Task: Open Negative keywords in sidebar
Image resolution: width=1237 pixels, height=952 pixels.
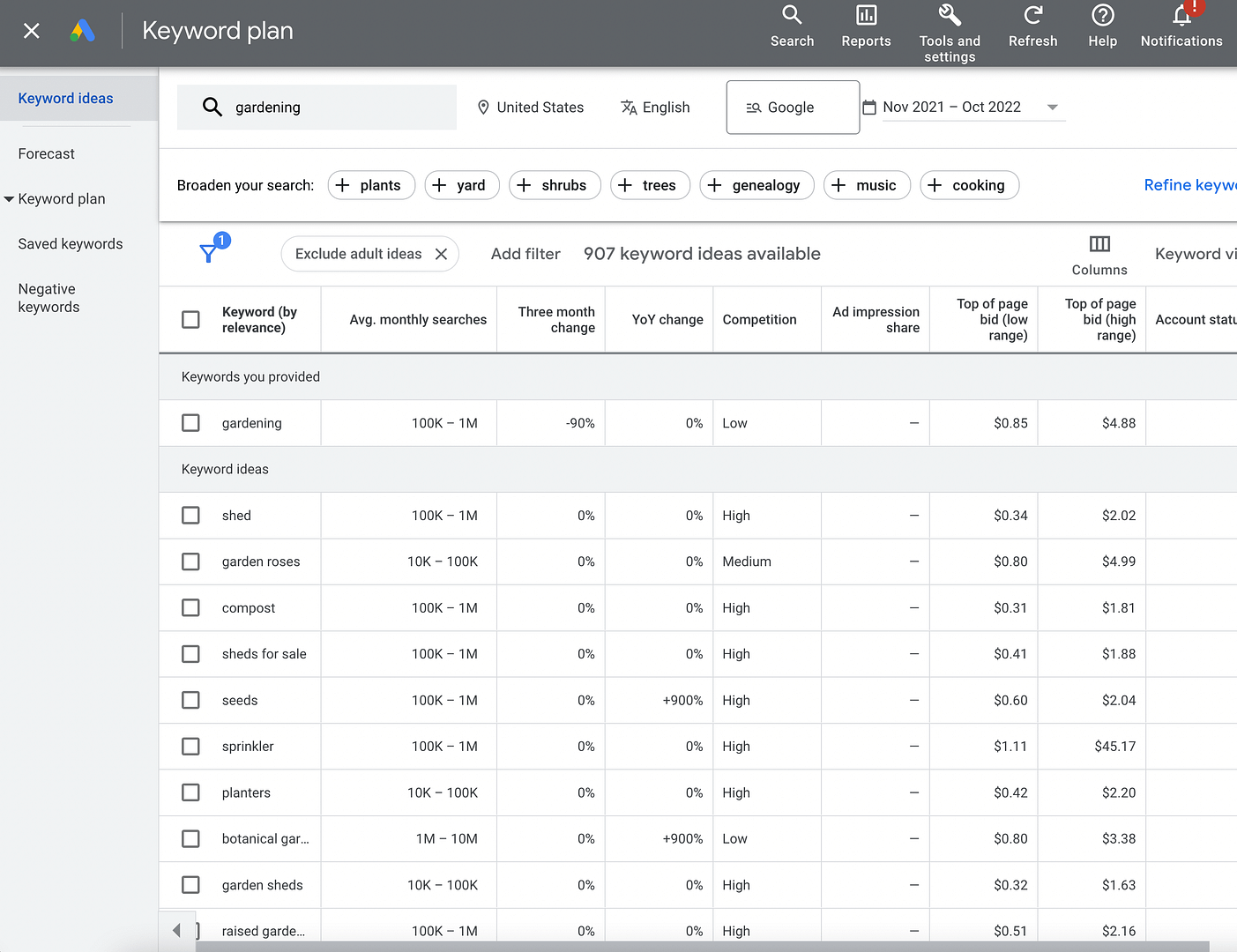Action: tap(48, 298)
